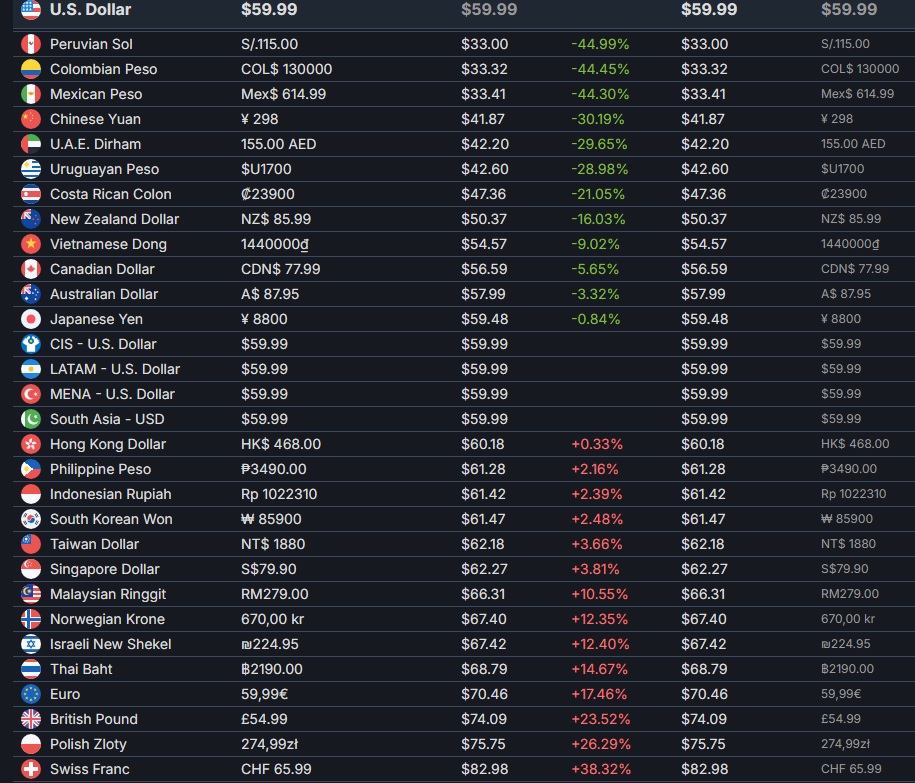Select the white CHF 65.99 price

pyautogui.click(x=276, y=769)
